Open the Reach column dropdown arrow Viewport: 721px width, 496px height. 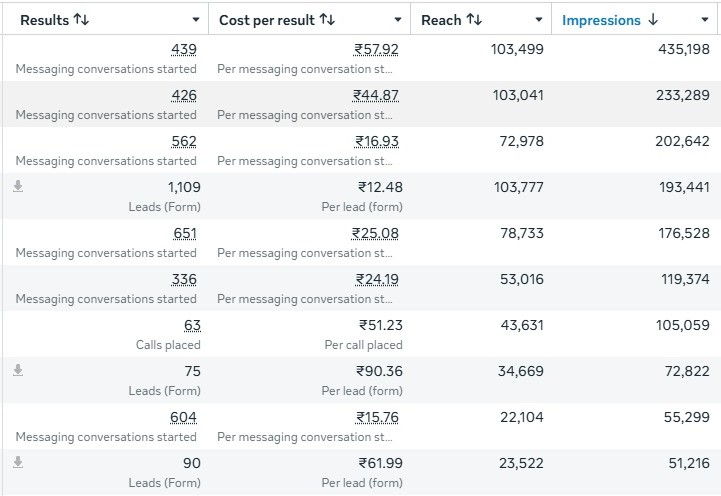tap(540, 21)
